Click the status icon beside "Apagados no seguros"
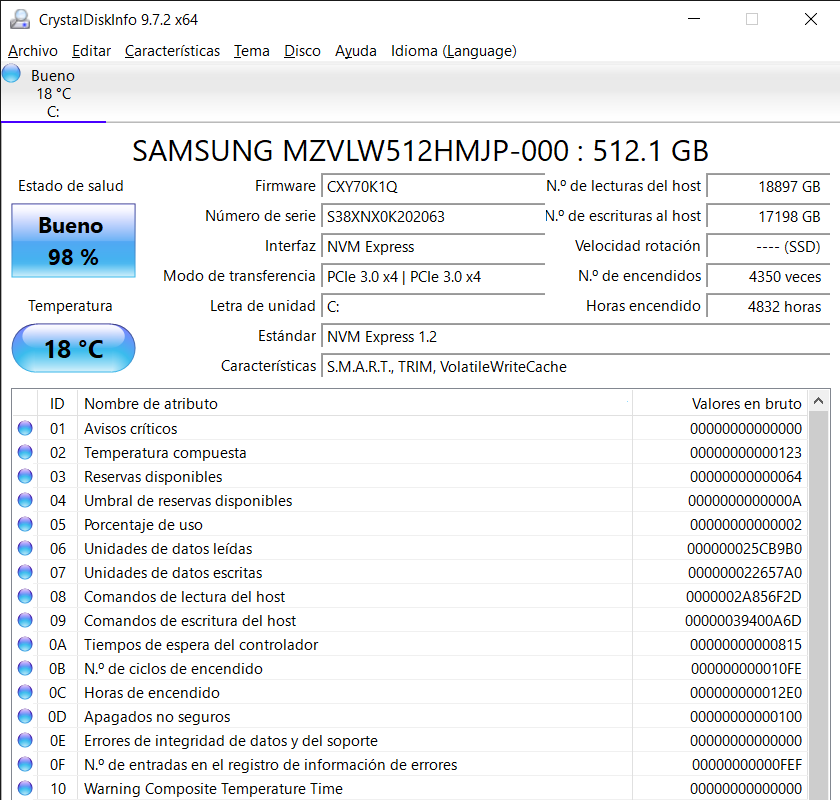The height and width of the screenshot is (800, 840). click(x=24, y=717)
